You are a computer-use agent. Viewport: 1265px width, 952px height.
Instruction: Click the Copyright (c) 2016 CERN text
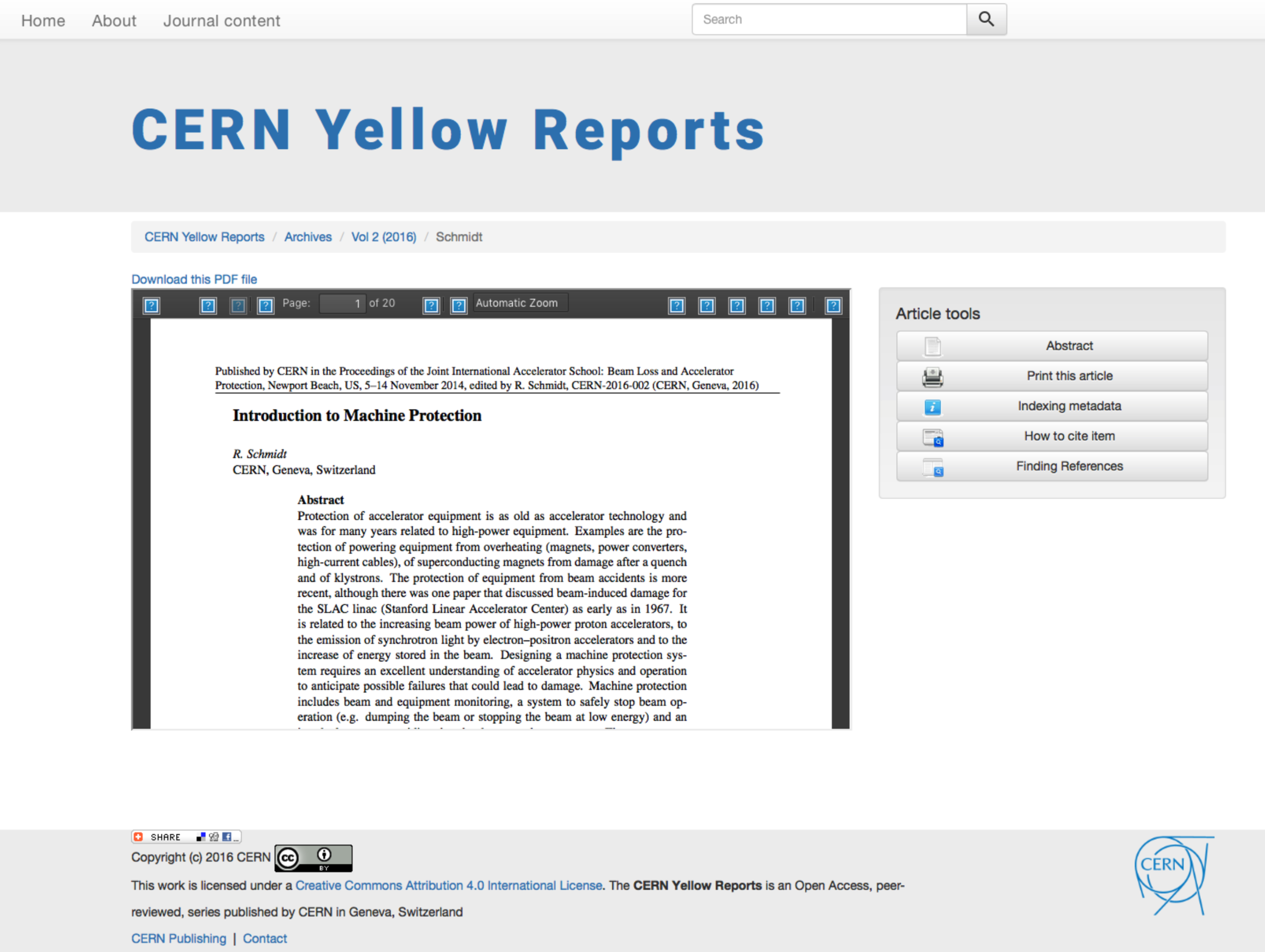coord(201,857)
